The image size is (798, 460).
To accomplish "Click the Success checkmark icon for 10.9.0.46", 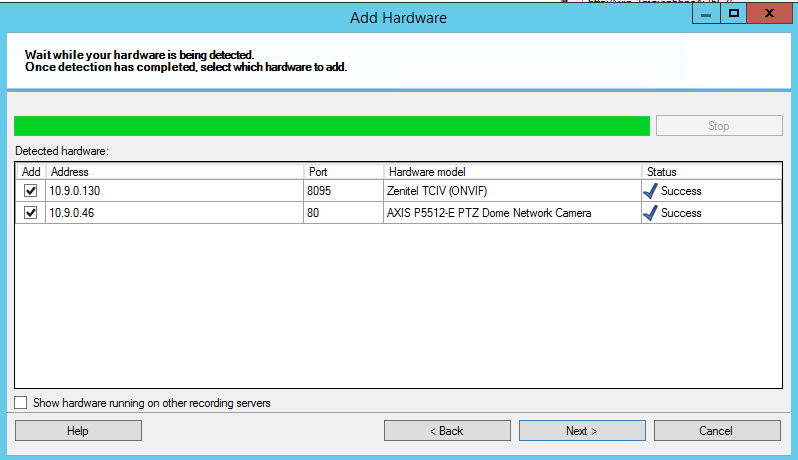I will [651, 212].
